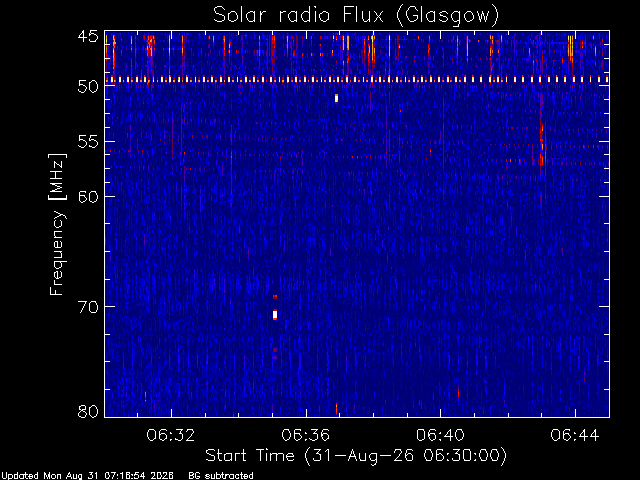640x480 pixels.
Task: Click the dotted interference line near 50 MHz
Action: click(x=357, y=80)
